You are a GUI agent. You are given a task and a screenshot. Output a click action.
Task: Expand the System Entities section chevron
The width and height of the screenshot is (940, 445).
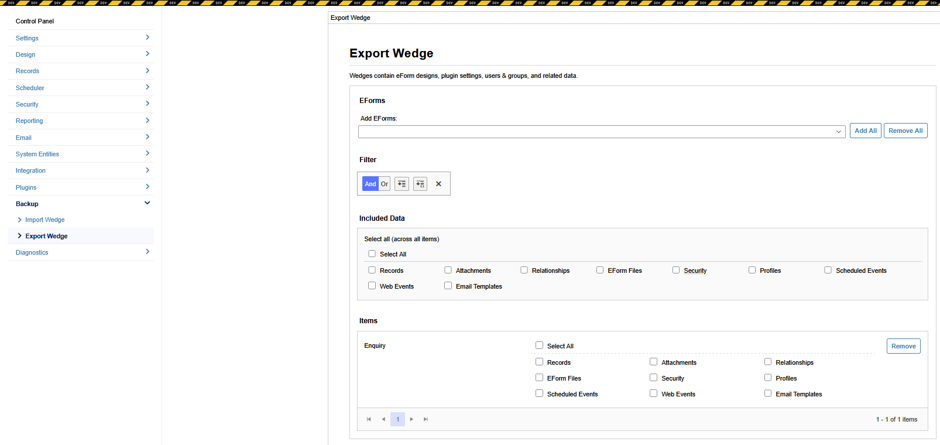(147, 154)
